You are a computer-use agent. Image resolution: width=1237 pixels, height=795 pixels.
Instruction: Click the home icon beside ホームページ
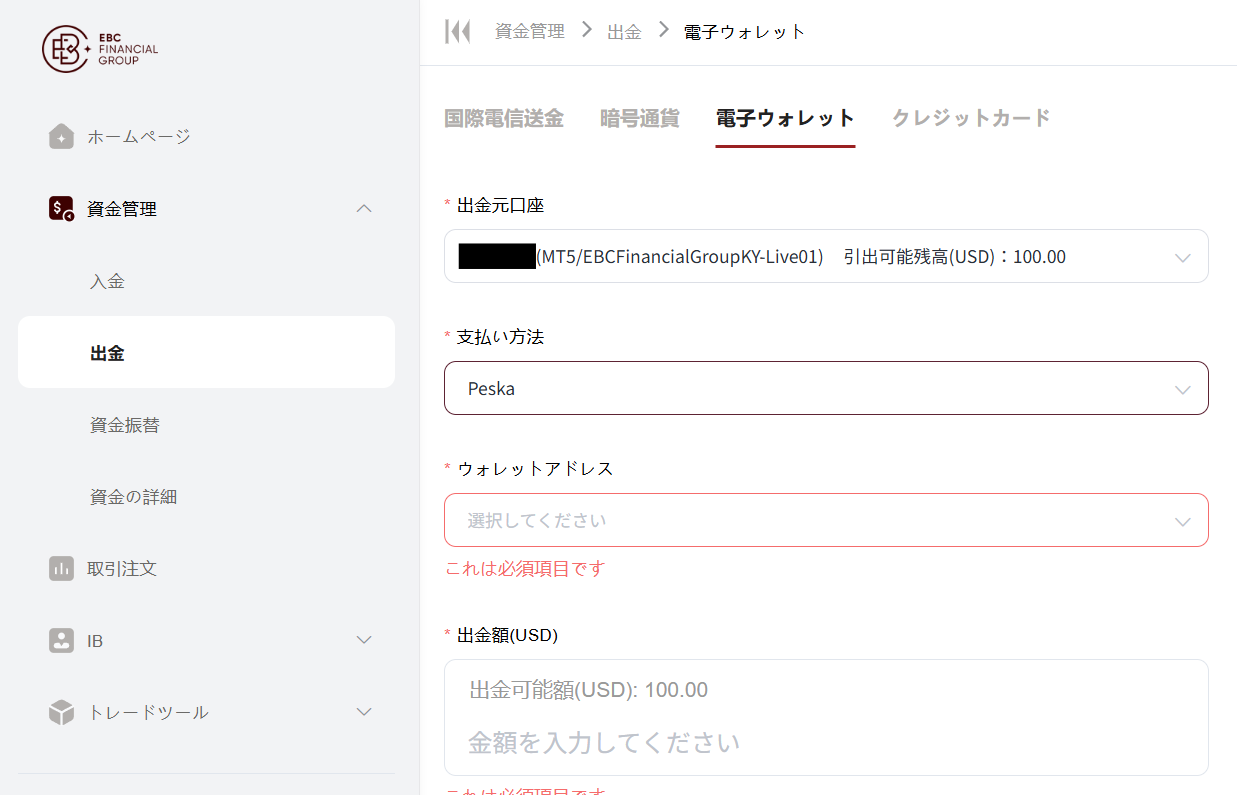(61, 137)
